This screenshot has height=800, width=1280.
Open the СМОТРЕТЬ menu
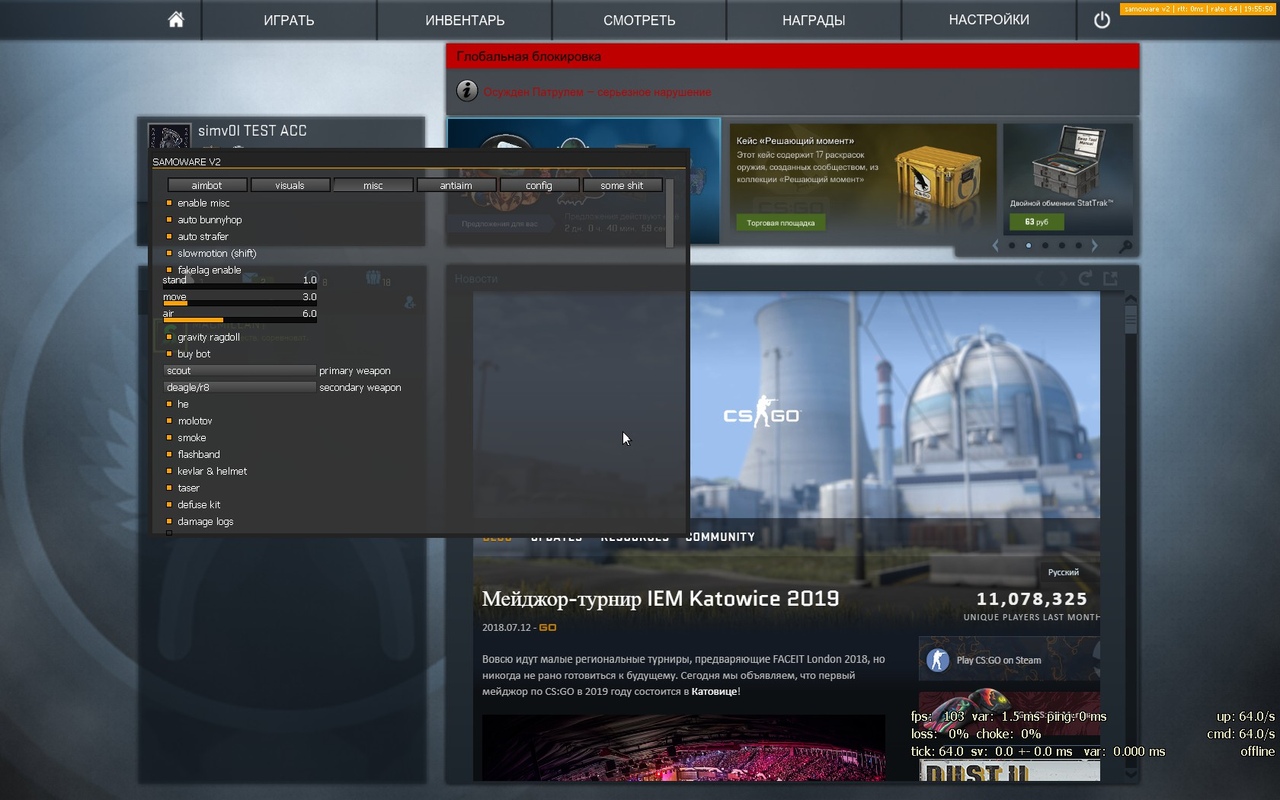[x=639, y=20]
